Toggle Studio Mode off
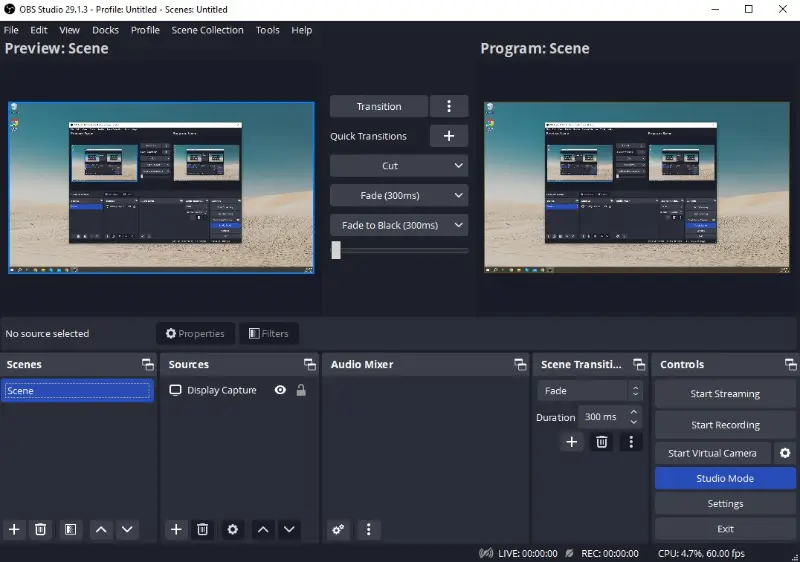 point(725,478)
